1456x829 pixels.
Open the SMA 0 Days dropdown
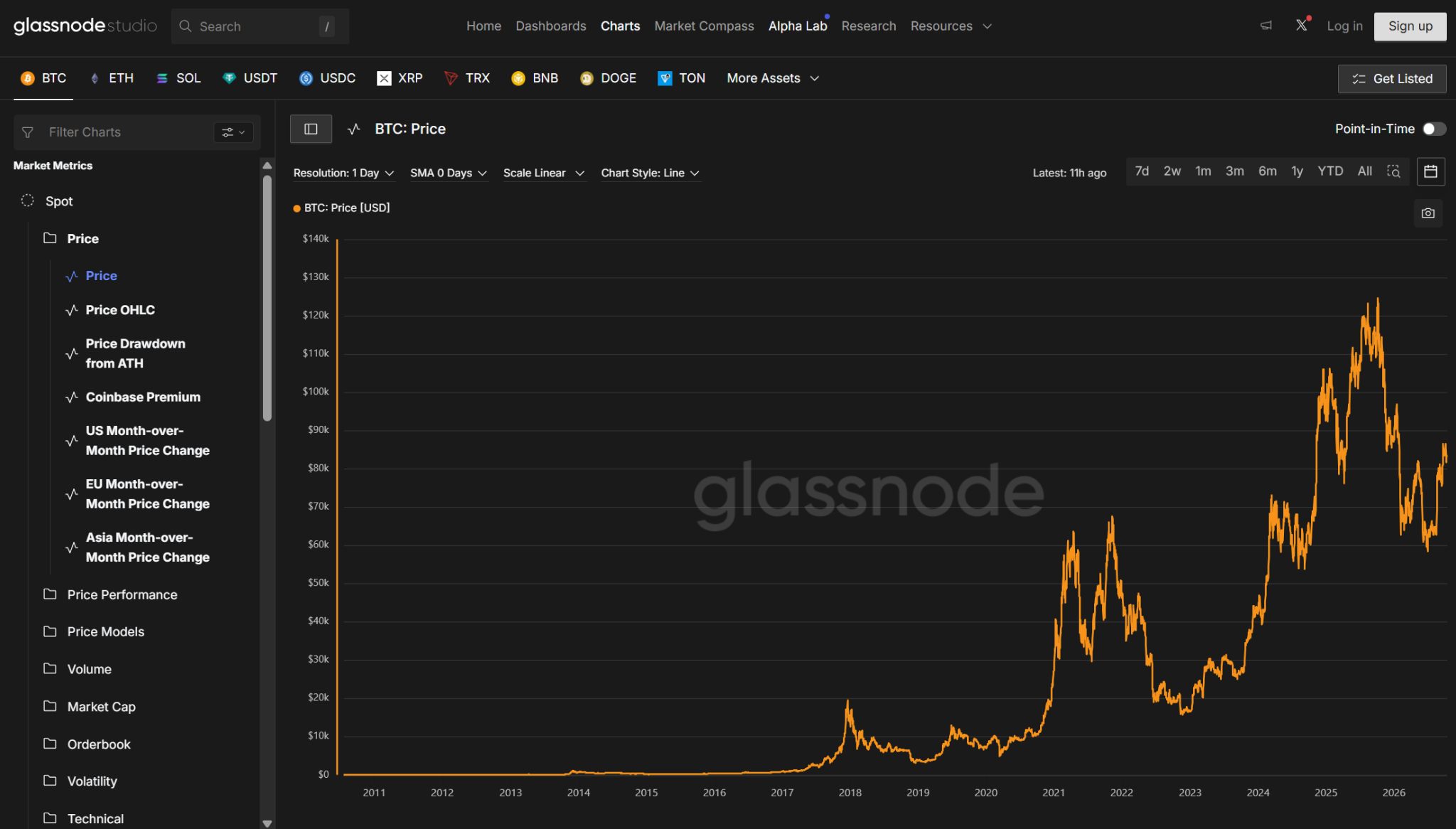point(449,173)
